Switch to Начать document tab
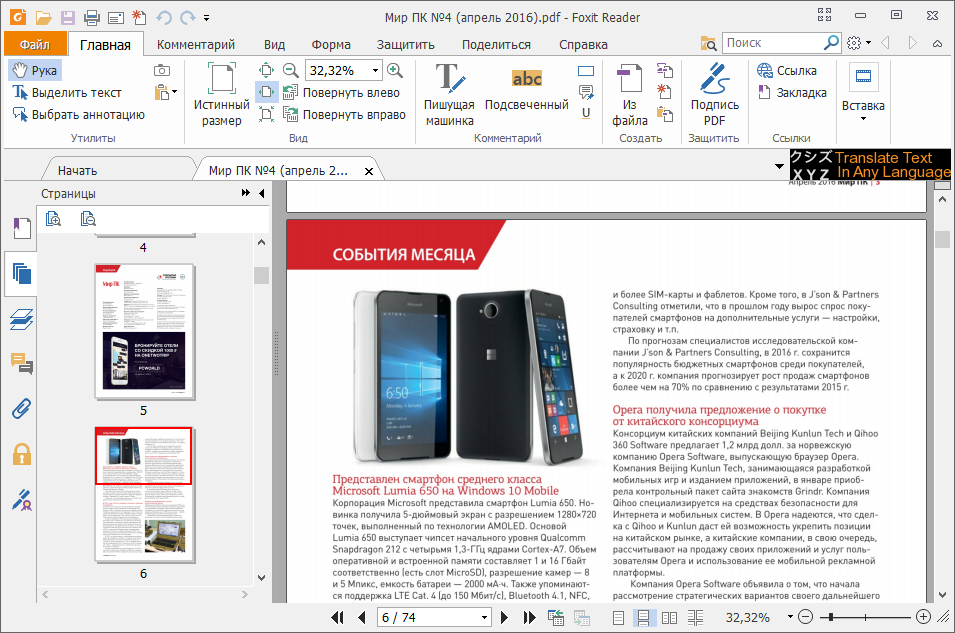 (77, 171)
